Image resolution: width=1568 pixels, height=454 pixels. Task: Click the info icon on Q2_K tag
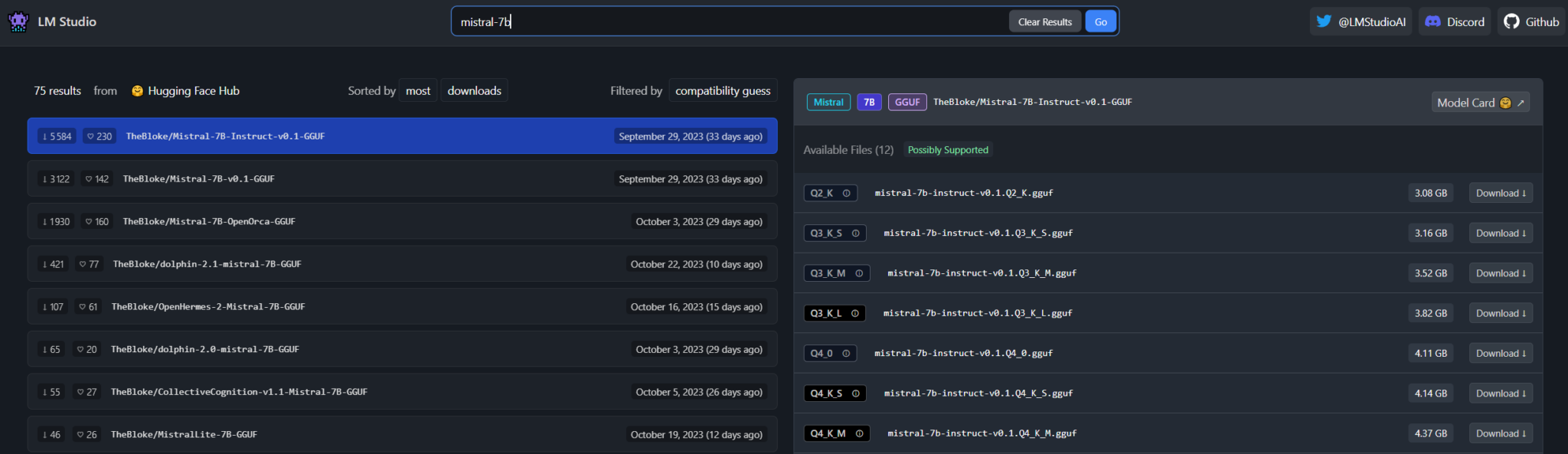pos(846,193)
